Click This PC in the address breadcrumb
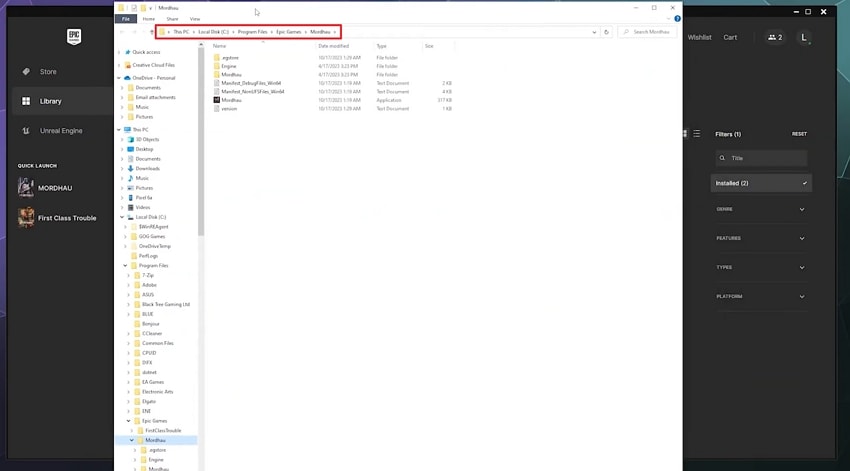This screenshot has width=850, height=471. pyautogui.click(x=181, y=32)
